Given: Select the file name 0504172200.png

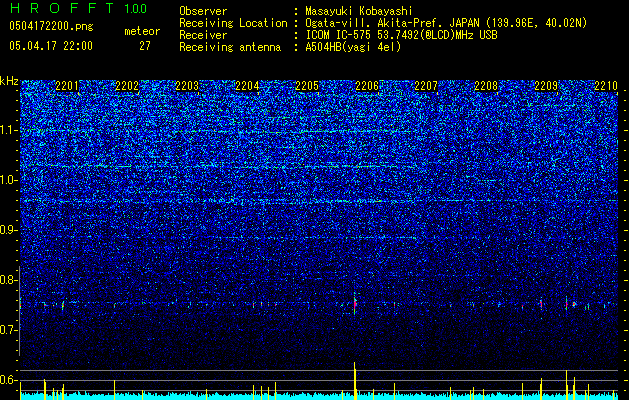Looking at the screenshot, I should tap(51, 27).
